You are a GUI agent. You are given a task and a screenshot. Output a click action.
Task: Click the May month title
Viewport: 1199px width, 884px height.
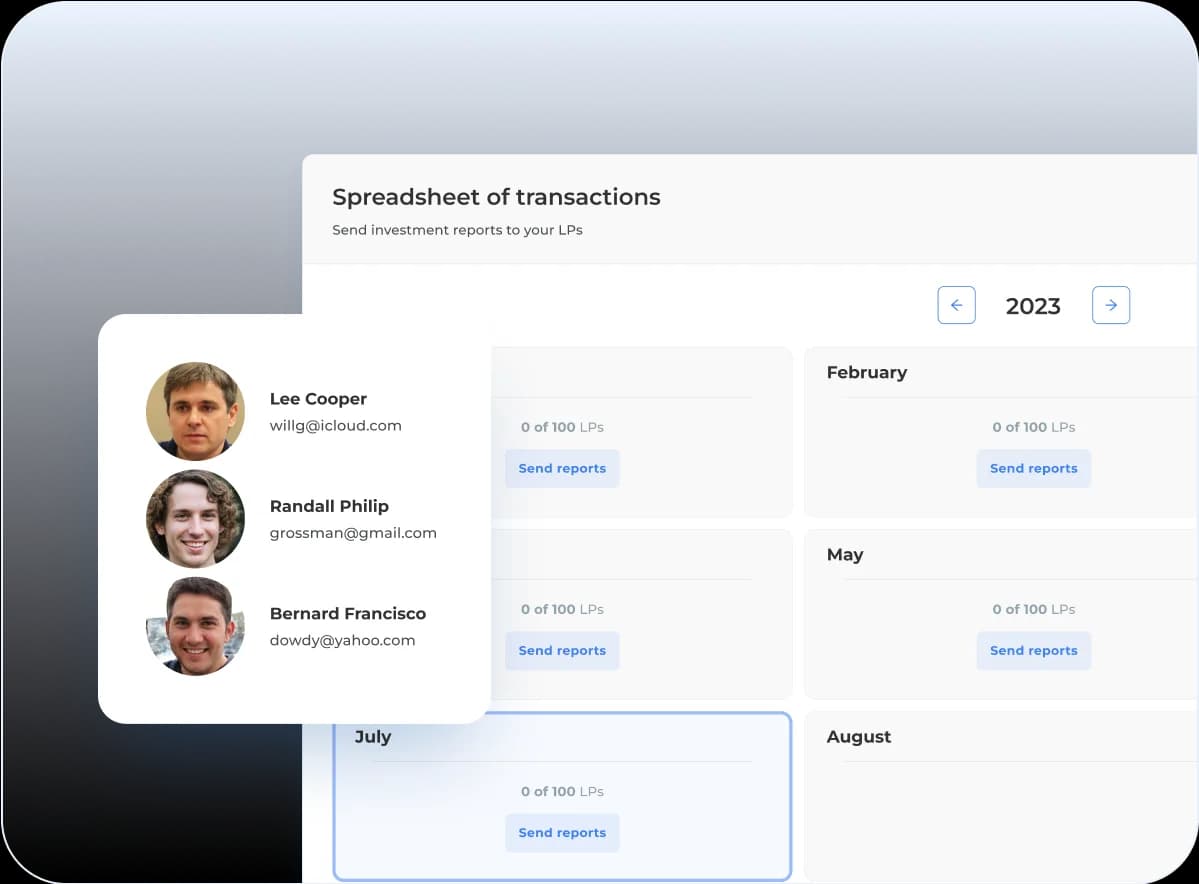tap(844, 555)
